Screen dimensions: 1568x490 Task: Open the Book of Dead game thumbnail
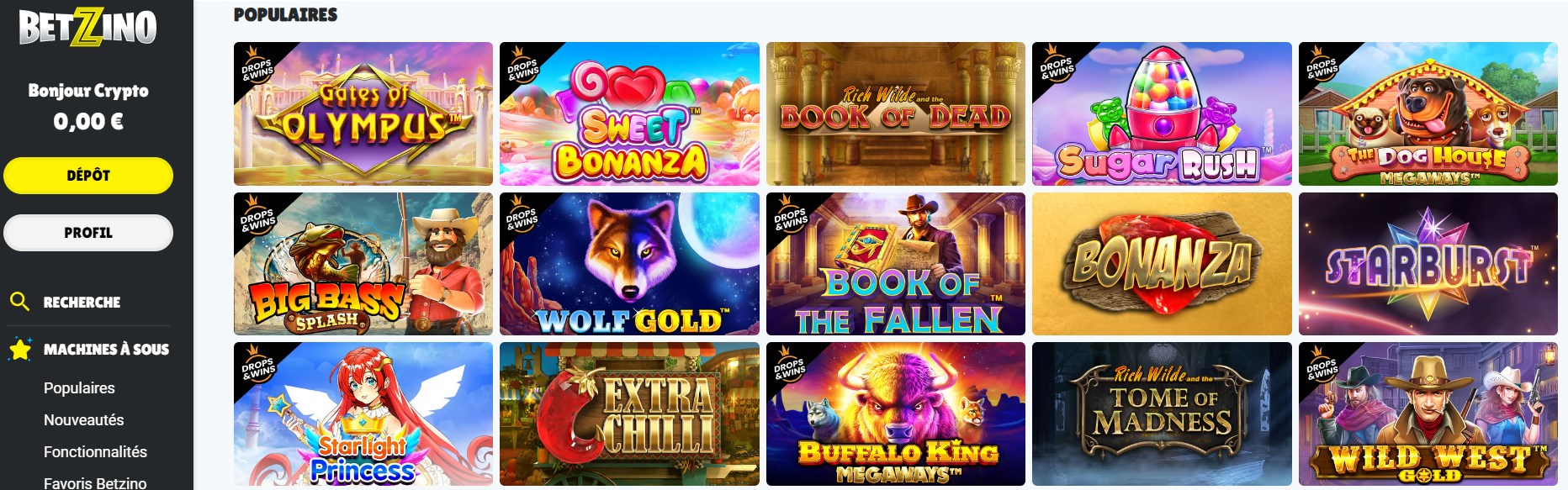(x=896, y=113)
